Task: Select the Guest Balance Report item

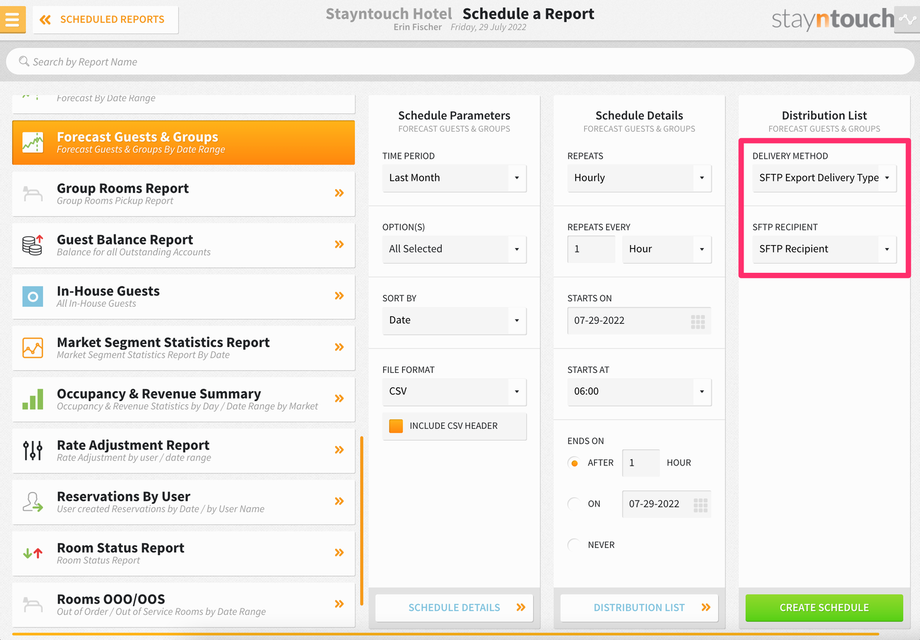Action: 183,245
